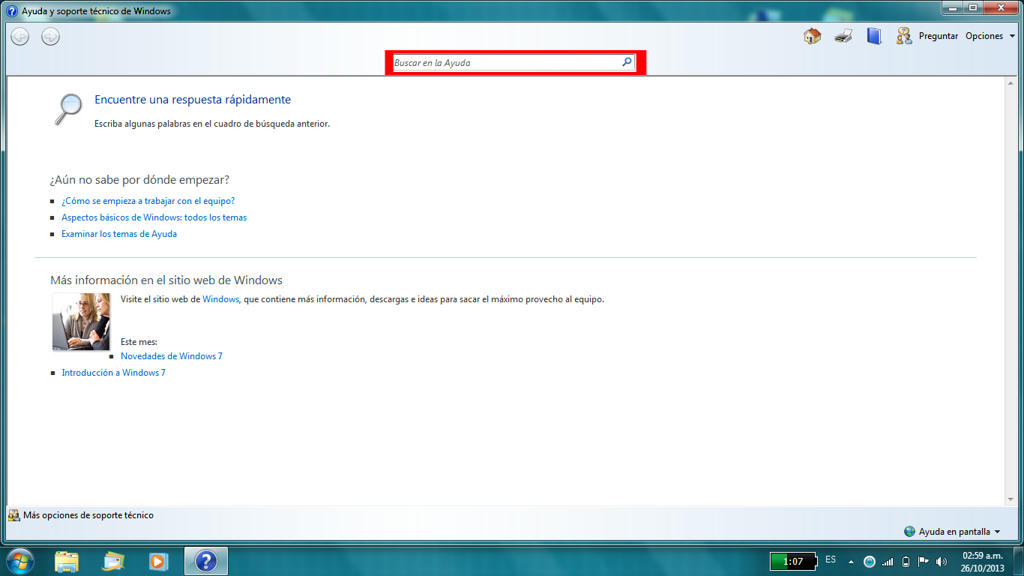
Task: Open Introducción a Windows 7 link
Action: coord(114,372)
